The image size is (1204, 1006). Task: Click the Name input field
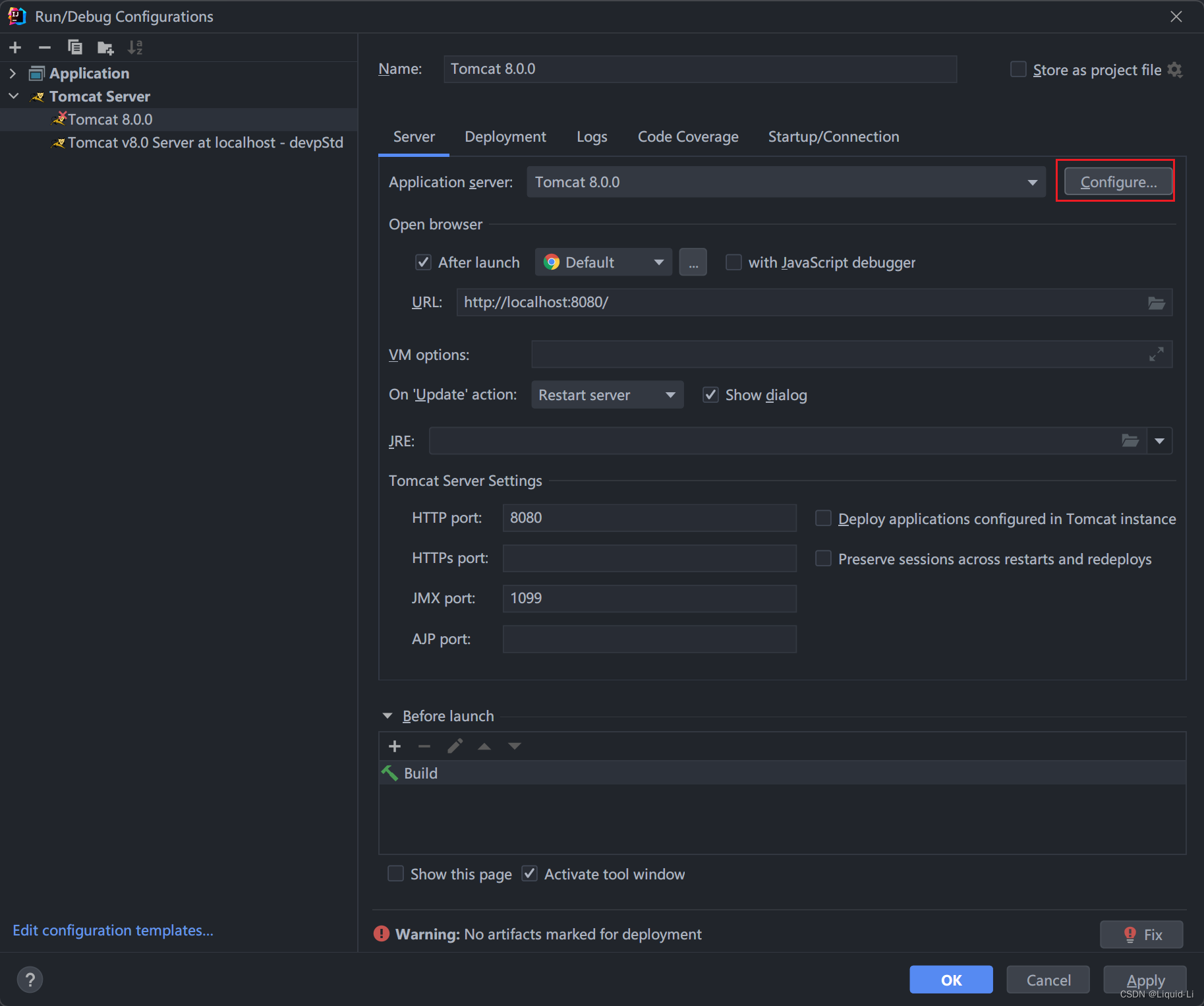click(x=700, y=69)
